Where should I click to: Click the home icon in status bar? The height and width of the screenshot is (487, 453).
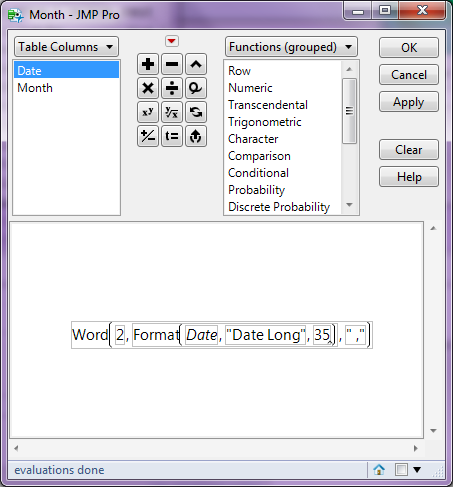click(379, 470)
